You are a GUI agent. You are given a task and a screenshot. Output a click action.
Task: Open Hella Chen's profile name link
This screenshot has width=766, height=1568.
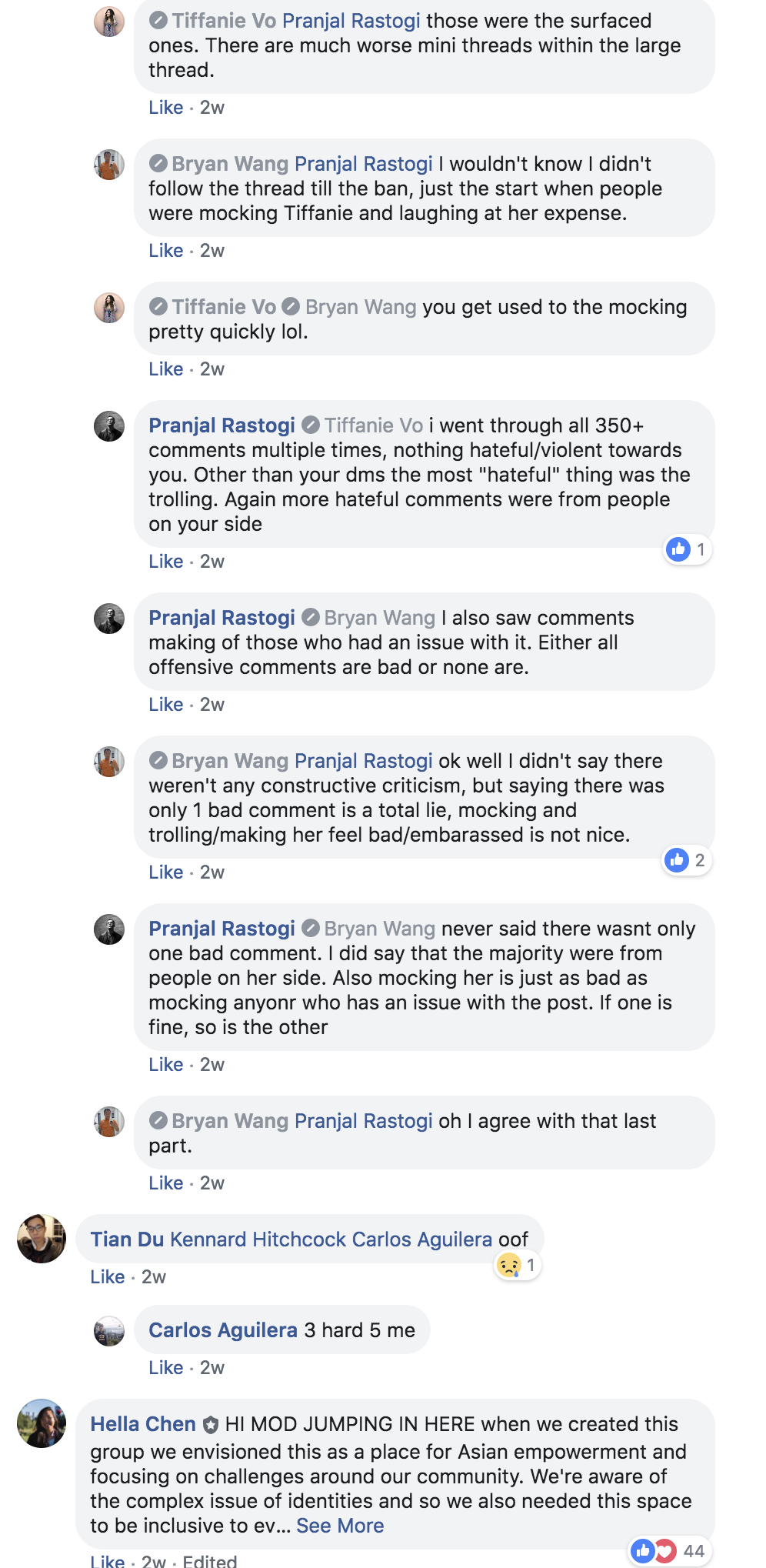[x=143, y=1424]
